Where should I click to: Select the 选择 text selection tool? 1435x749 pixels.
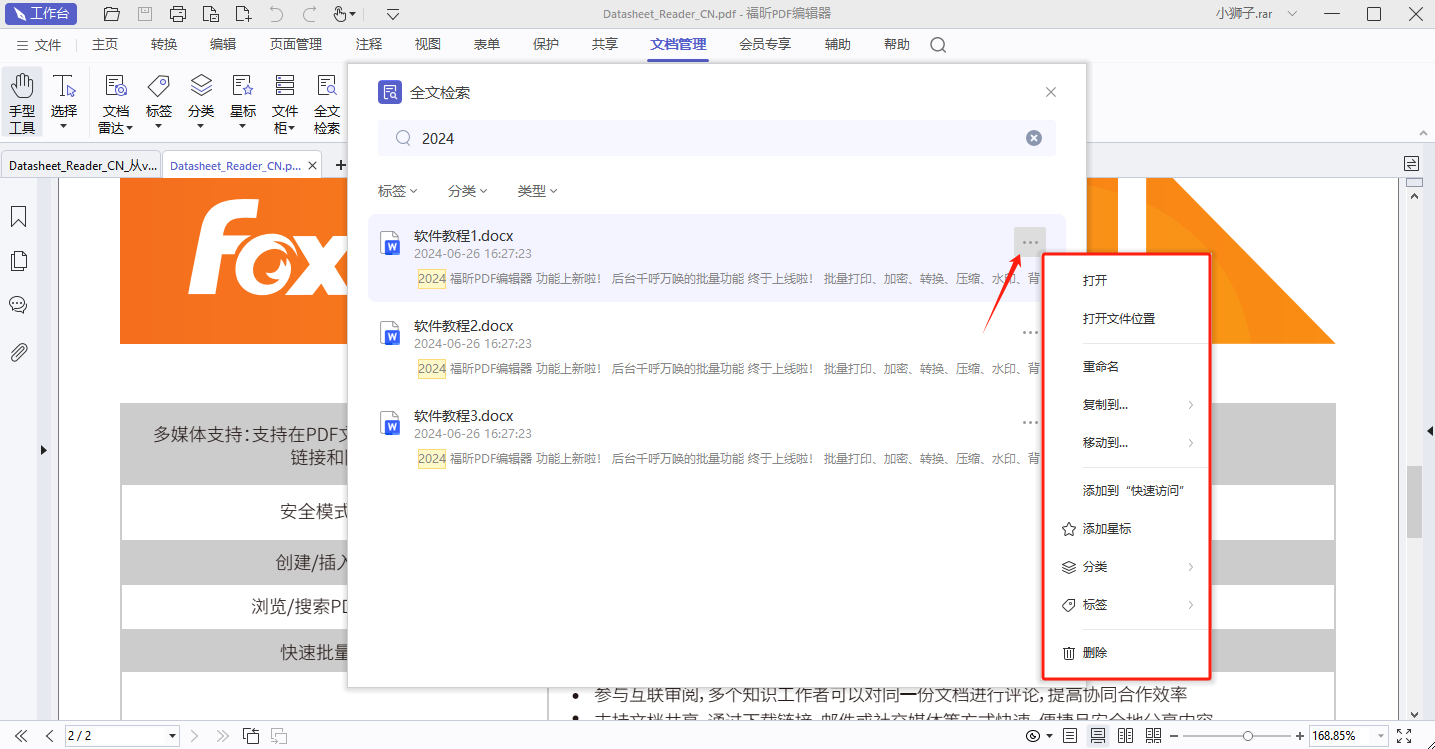[x=64, y=103]
